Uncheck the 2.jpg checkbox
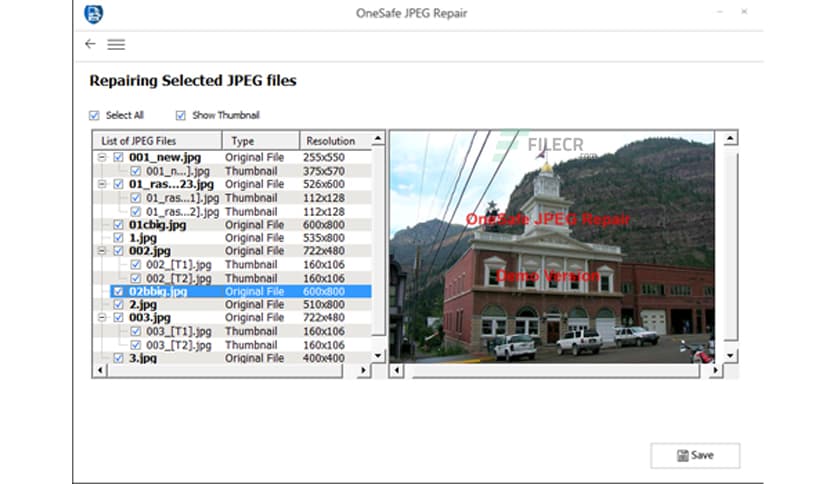 click(x=118, y=304)
